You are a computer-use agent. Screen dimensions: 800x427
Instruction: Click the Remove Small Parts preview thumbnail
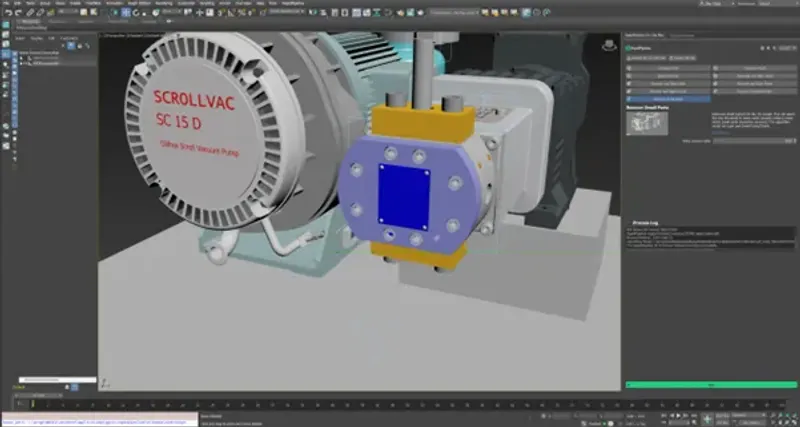tap(647, 123)
